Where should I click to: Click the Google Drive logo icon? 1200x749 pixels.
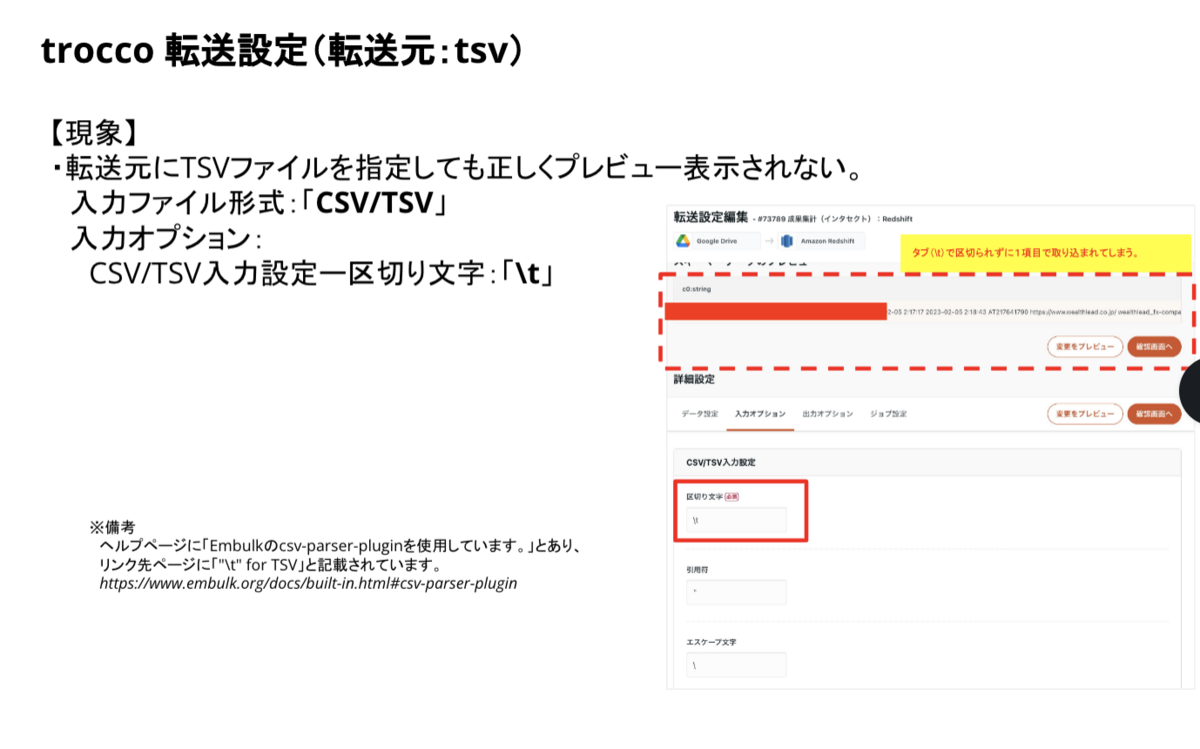(x=682, y=241)
